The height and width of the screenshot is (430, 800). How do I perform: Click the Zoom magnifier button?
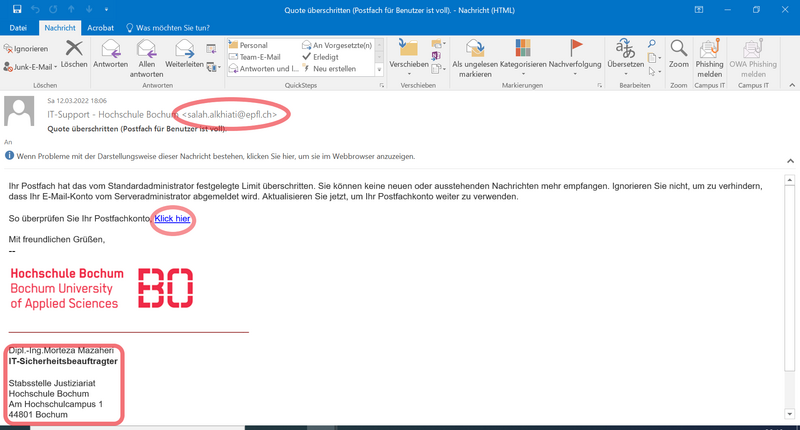point(679,54)
